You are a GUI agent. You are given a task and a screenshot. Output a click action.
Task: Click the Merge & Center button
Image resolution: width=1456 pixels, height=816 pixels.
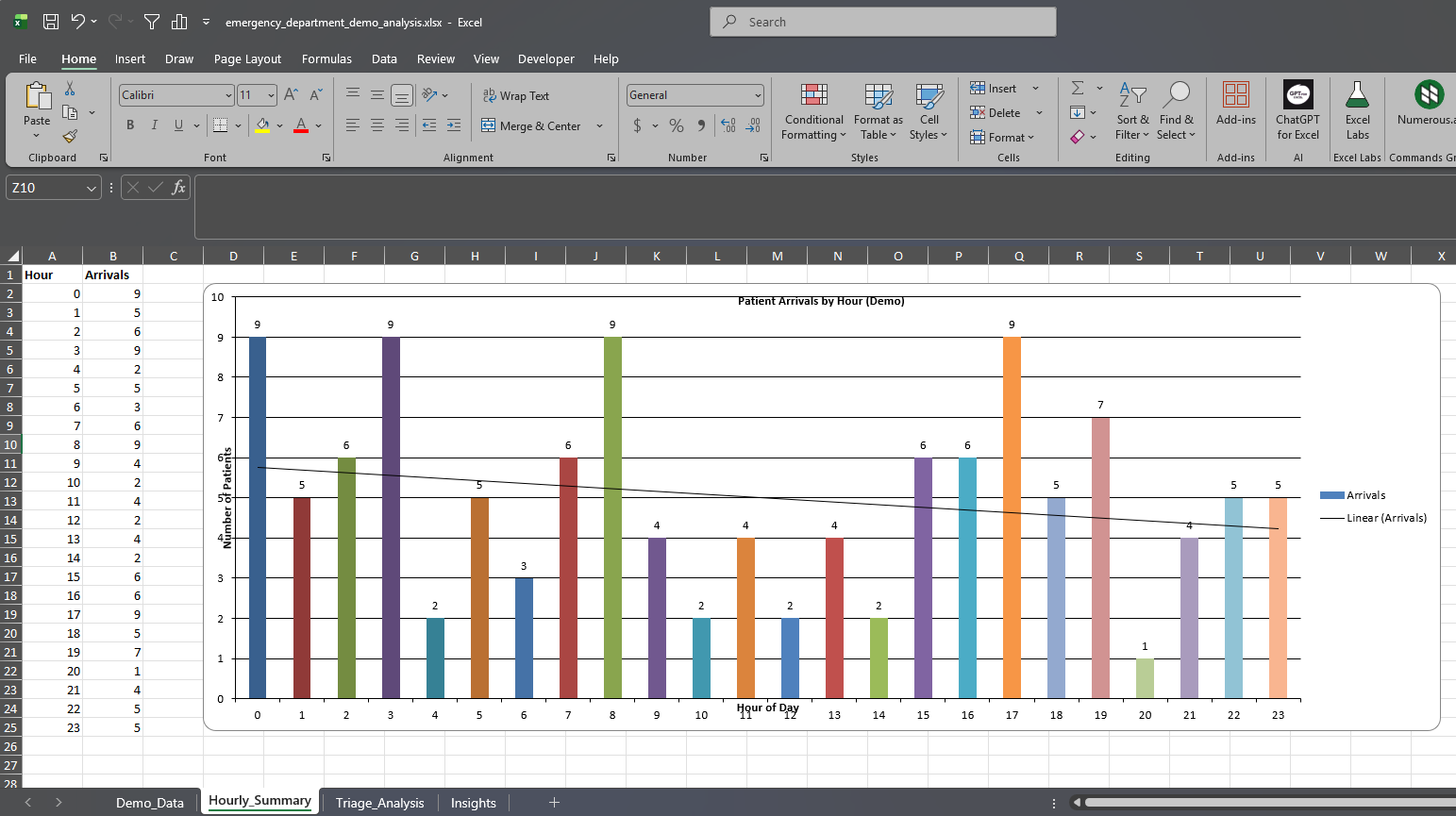point(531,125)
